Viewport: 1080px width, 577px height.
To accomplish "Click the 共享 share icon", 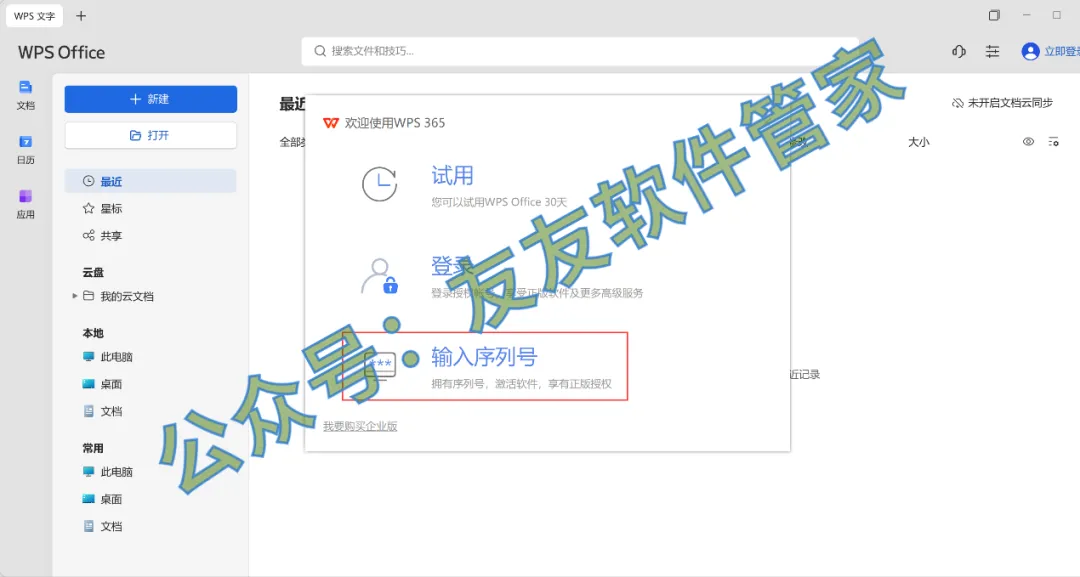I will pos(88,235).
